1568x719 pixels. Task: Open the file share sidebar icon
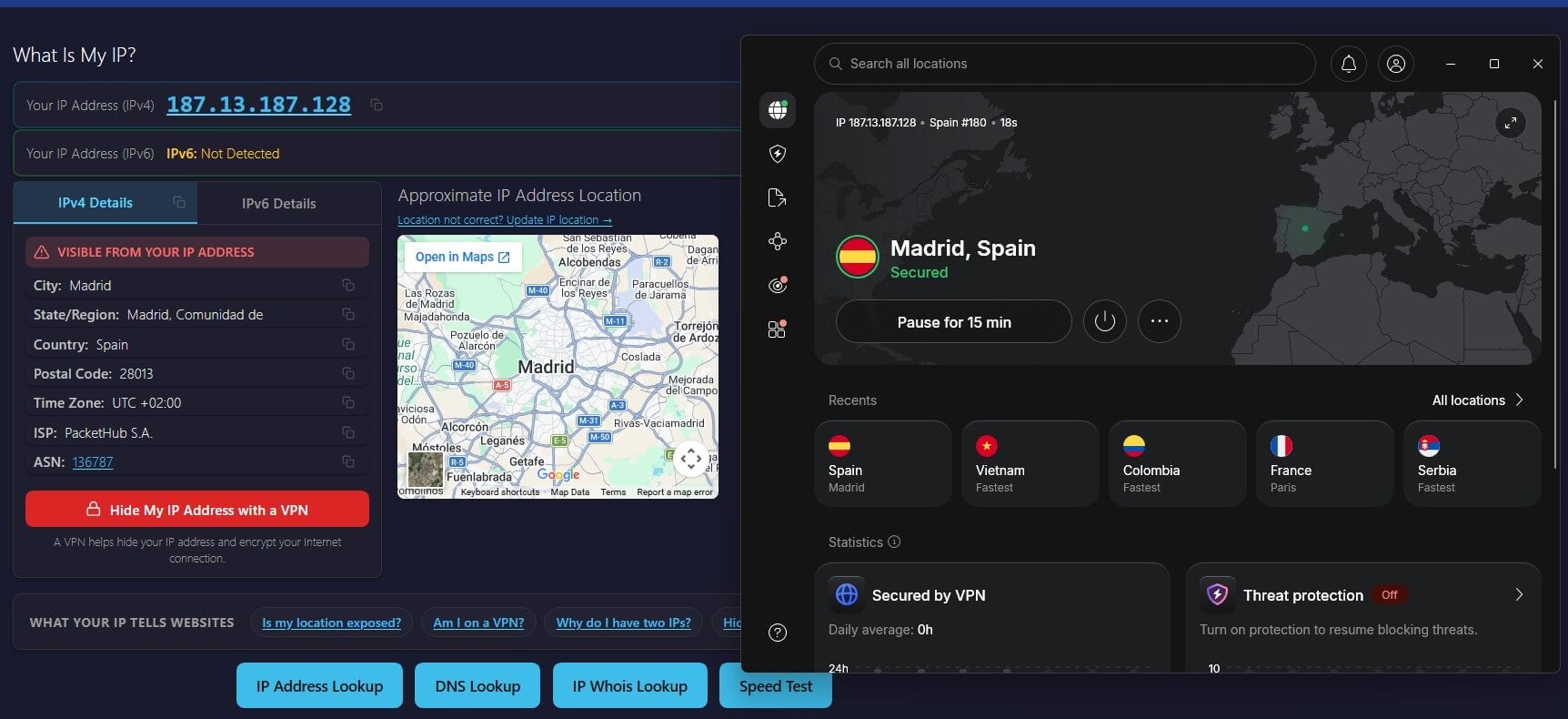tap(777, 197)
